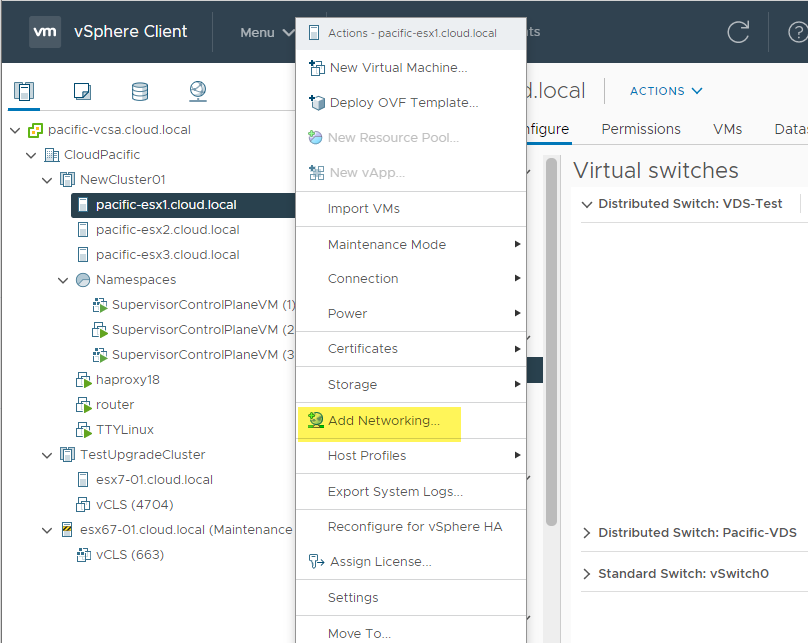Click the TTYLinux VM icon
808x643 pixels.
[83, 430]
